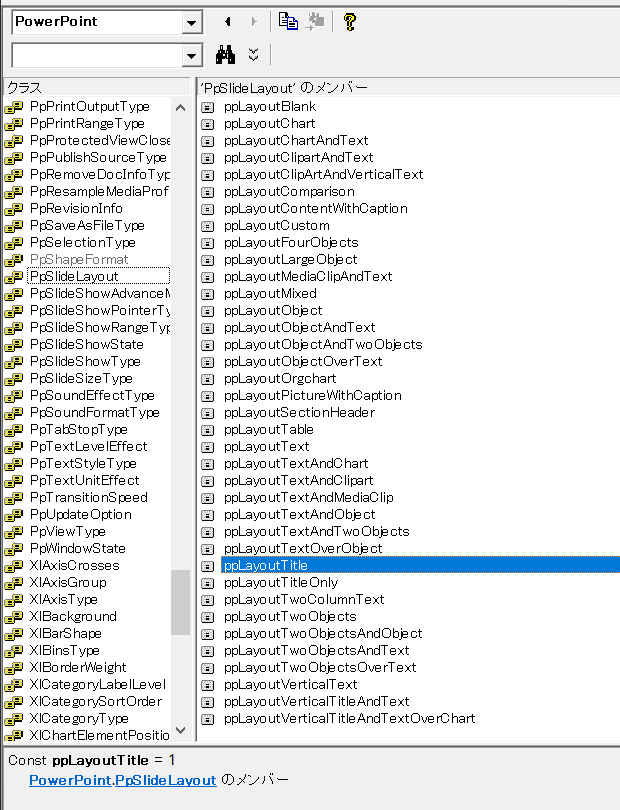Select the PpTextStyleType class

click(x=83, y=463)
